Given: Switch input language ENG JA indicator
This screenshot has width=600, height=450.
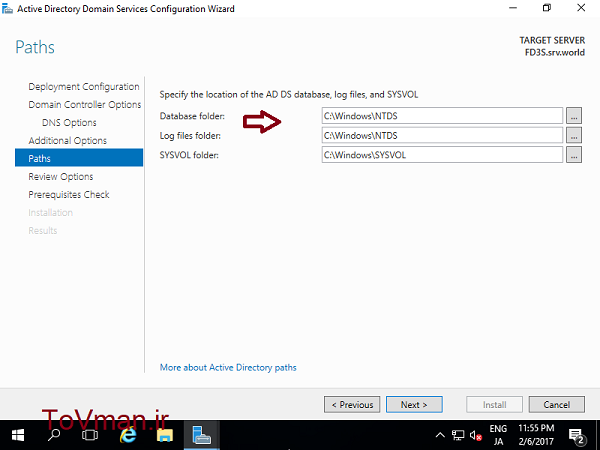Looking at the screenshot, I should 498,435.
